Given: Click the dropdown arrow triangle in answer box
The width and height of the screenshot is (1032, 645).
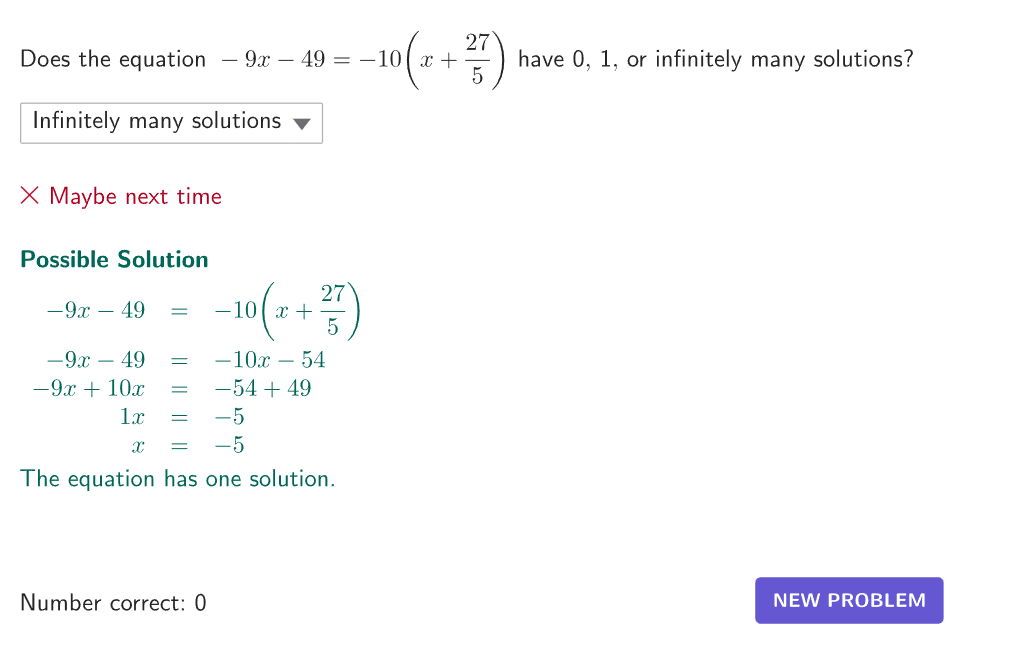Looking at the screenshot, I should 301,124.
